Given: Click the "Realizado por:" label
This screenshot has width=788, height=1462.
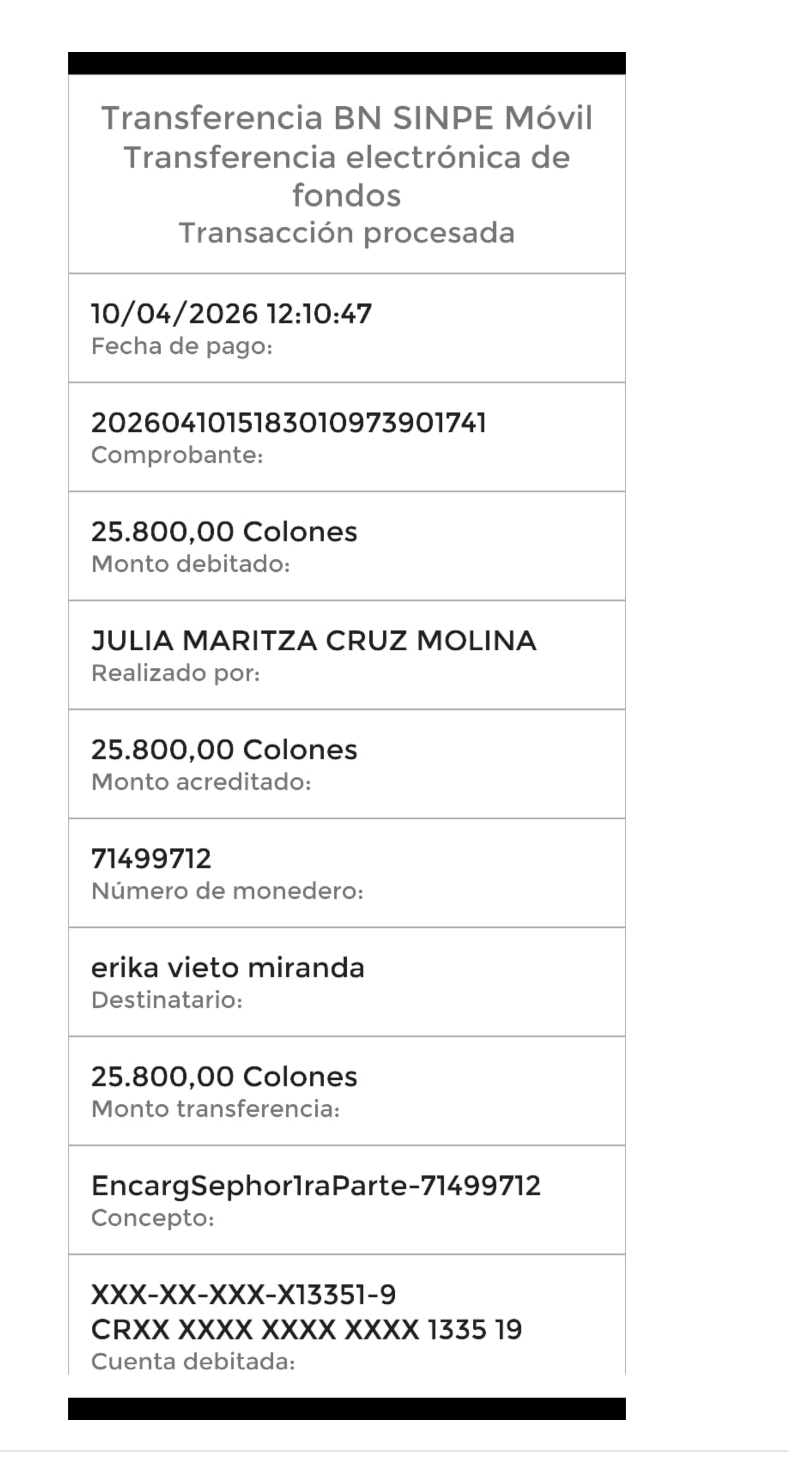Looking at the screenshot, I should [175, 674].
